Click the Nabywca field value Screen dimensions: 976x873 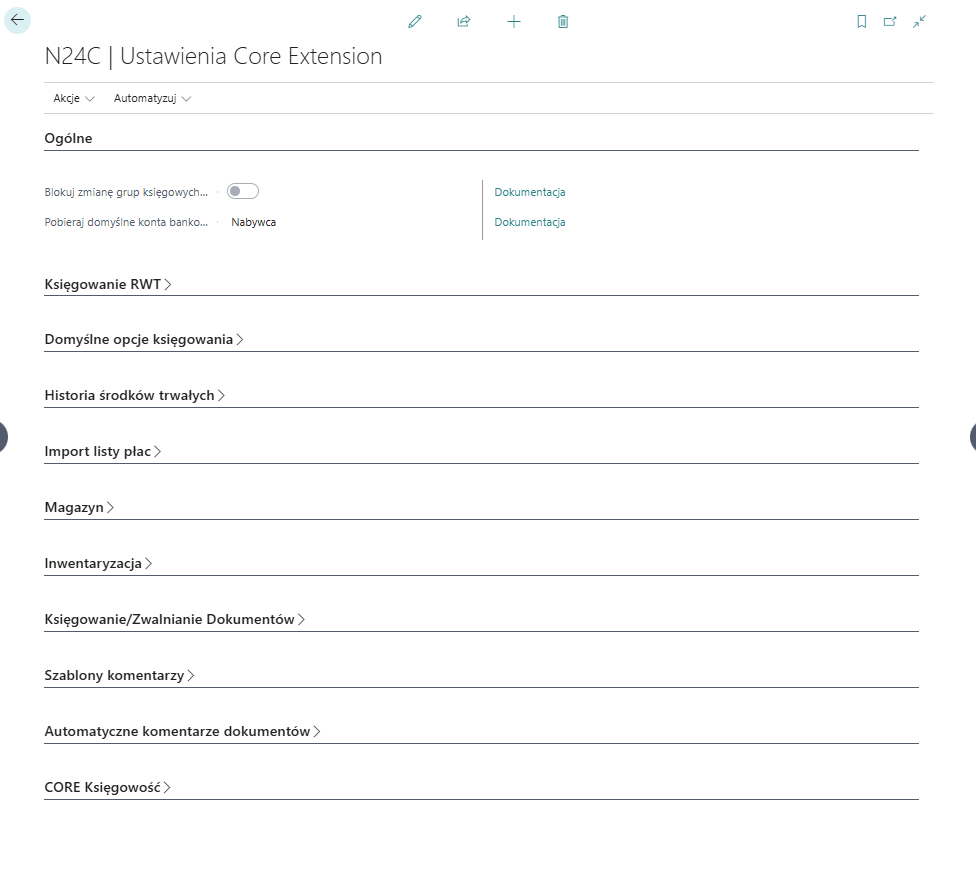pos(254,222)
